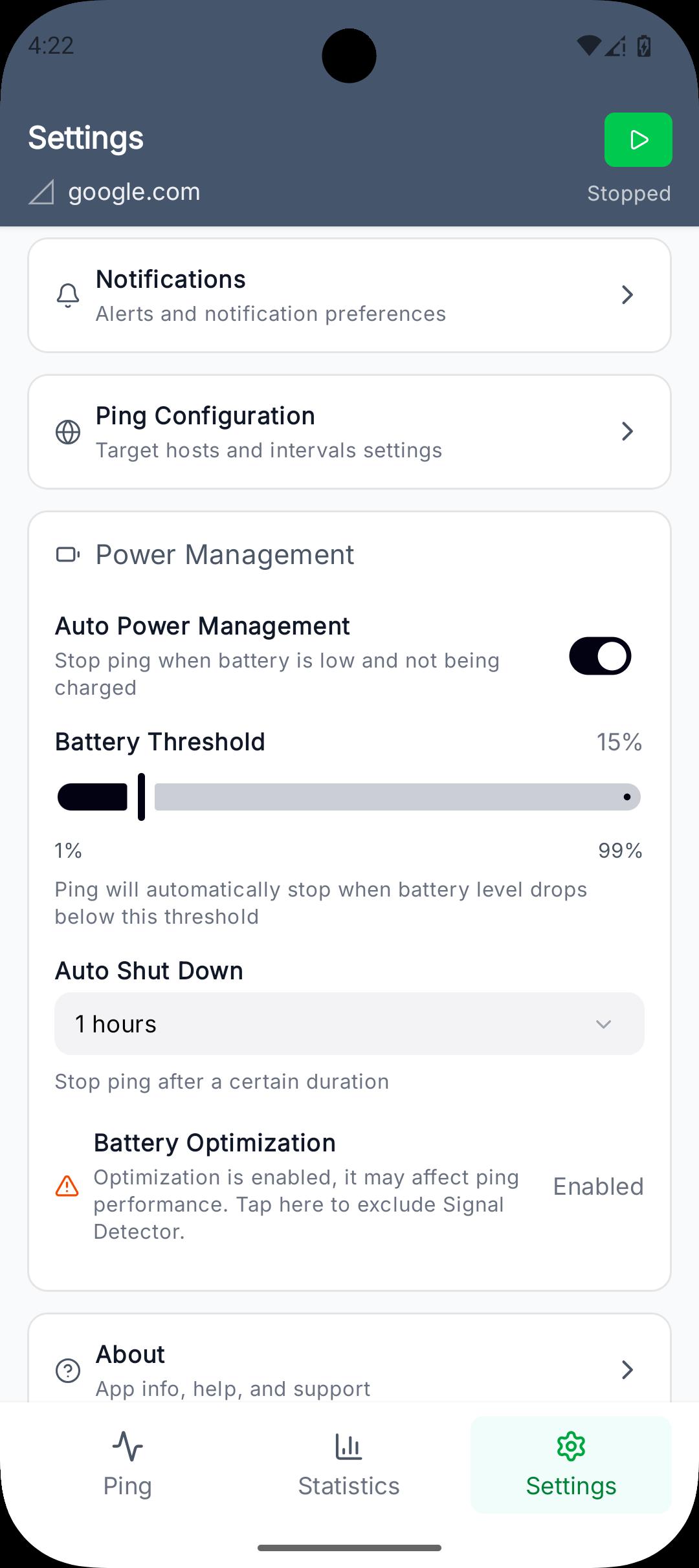
Task: Click the bell icon beside Notifications
Action: [x=68, y=296]
